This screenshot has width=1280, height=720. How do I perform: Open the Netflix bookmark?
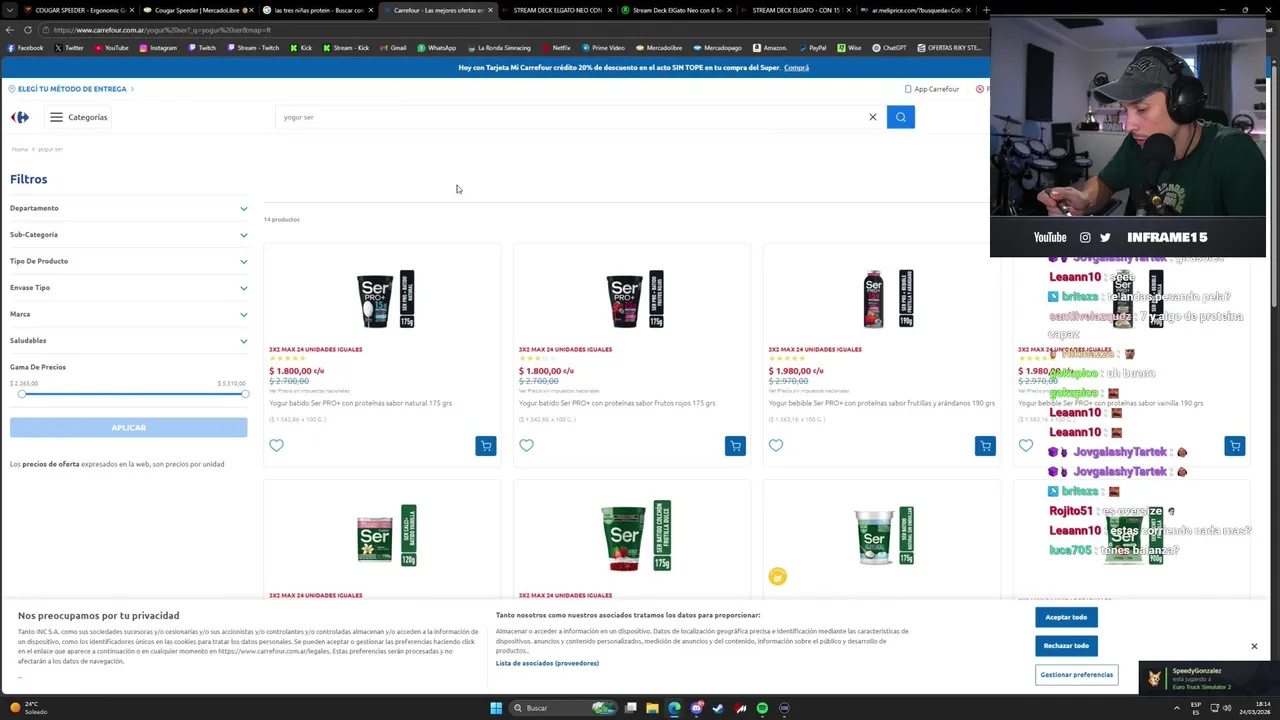point(556,48)
